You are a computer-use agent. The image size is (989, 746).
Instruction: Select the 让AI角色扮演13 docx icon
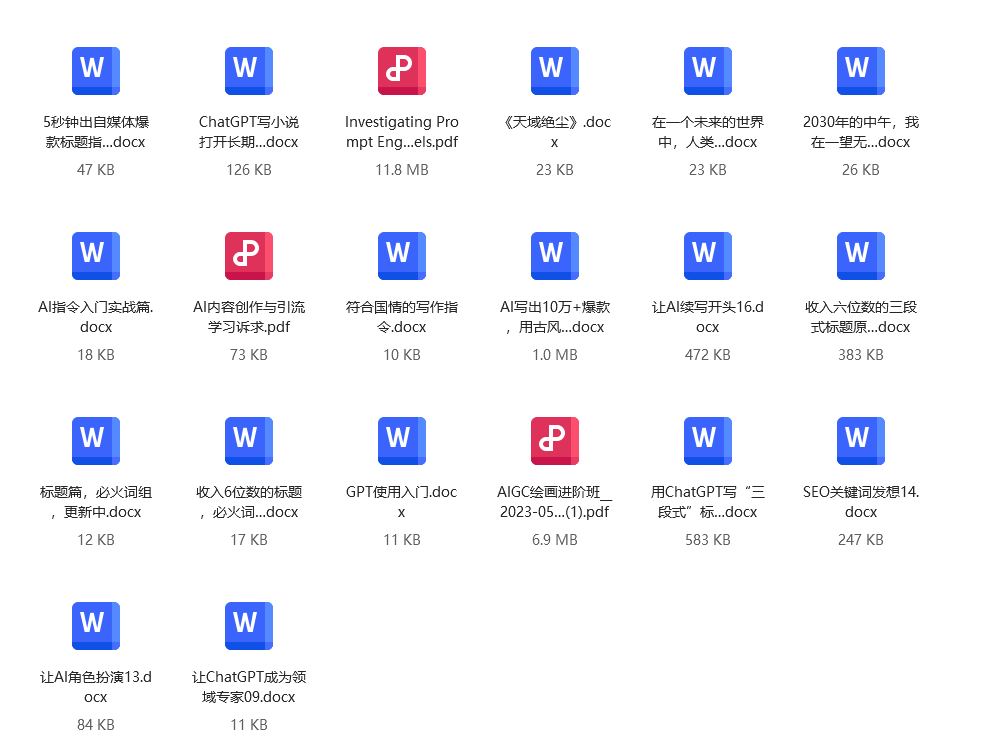click(95, 626)
